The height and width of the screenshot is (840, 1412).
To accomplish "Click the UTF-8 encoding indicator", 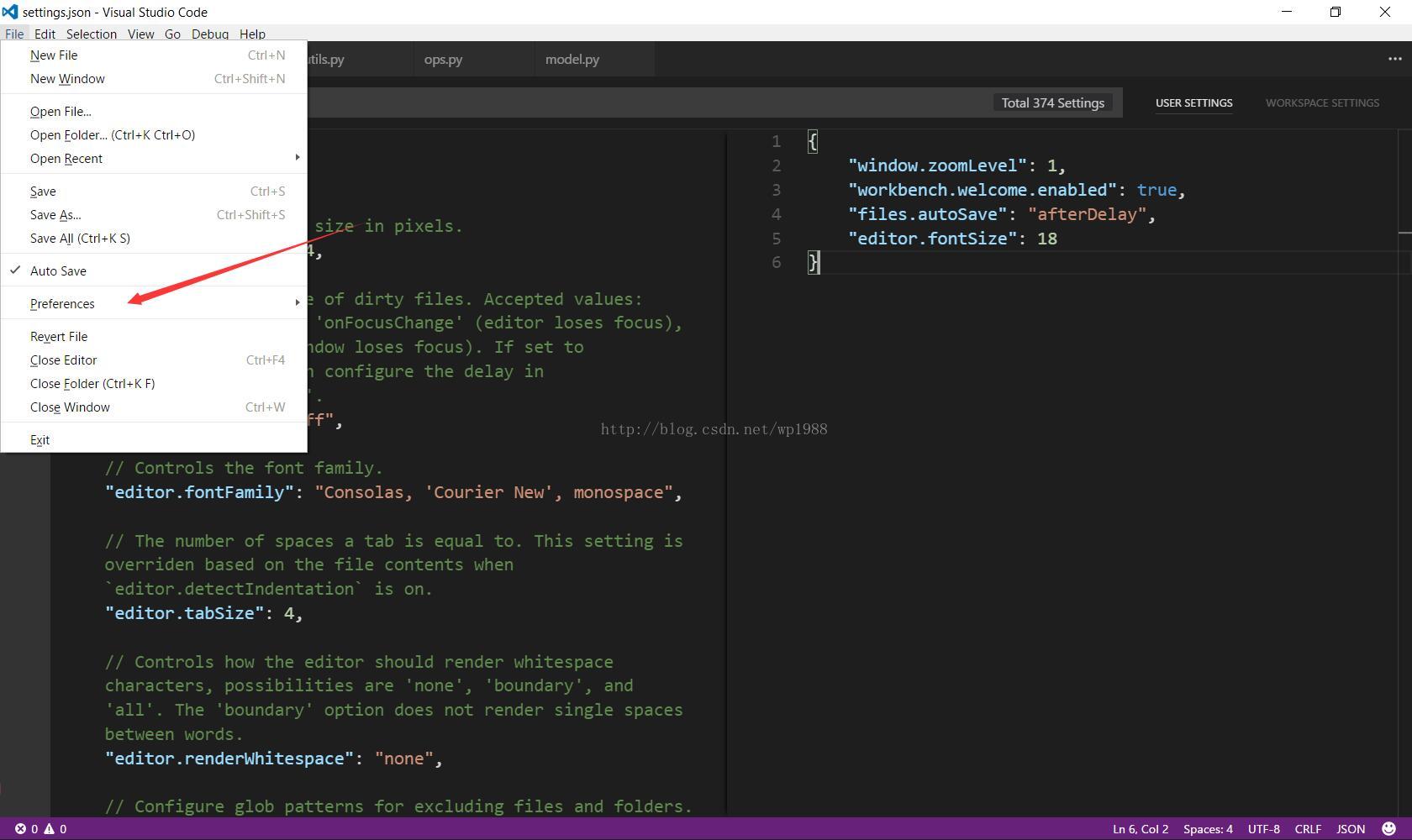I will (1263, 829).
